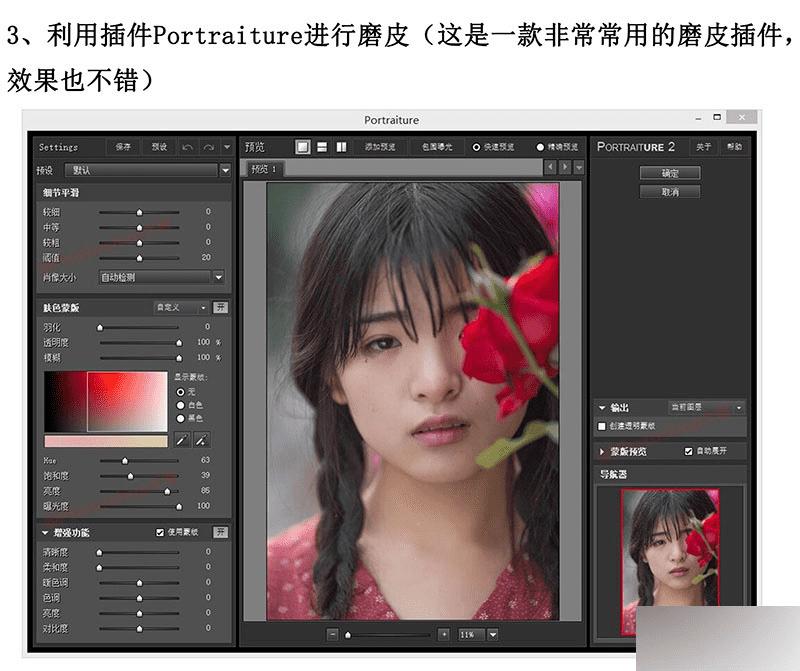This screenshot has width=800, height=671.
Task: Open zoom percentage 11% dropdown
Action: [x=493, y=635]
